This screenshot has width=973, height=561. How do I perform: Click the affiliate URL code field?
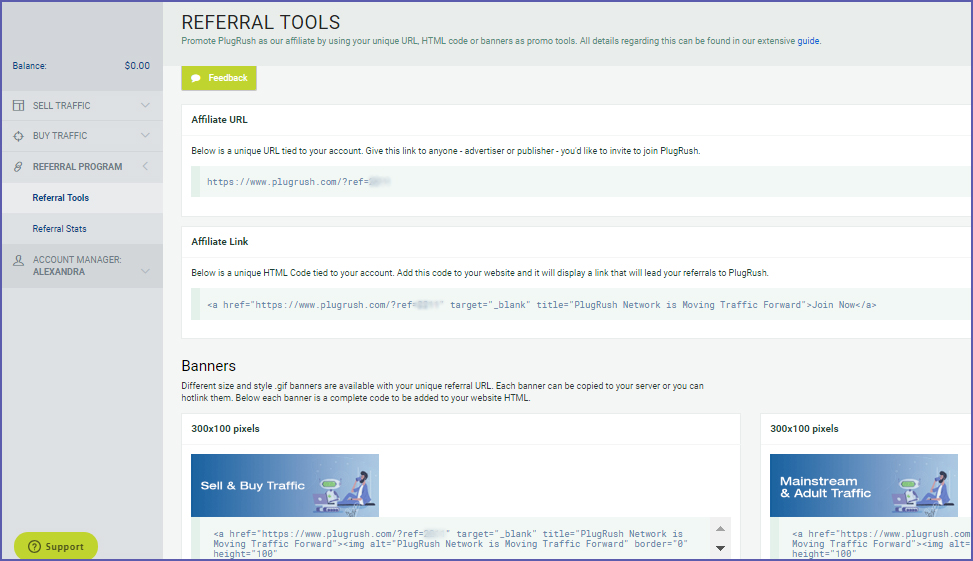point(581,182)
